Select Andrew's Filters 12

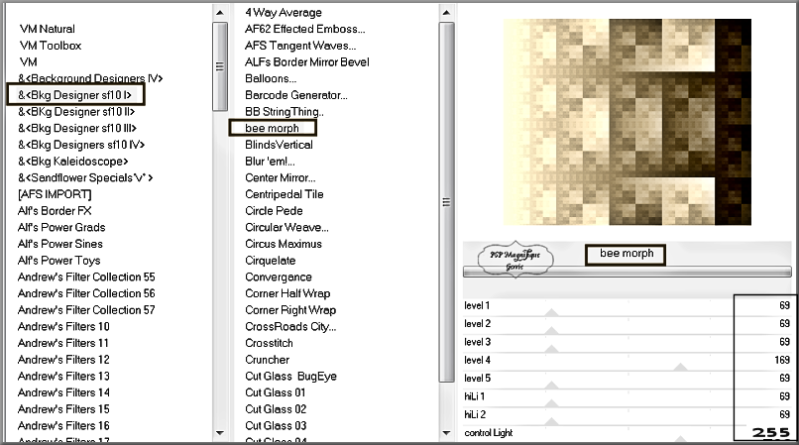tap(64, 359)
